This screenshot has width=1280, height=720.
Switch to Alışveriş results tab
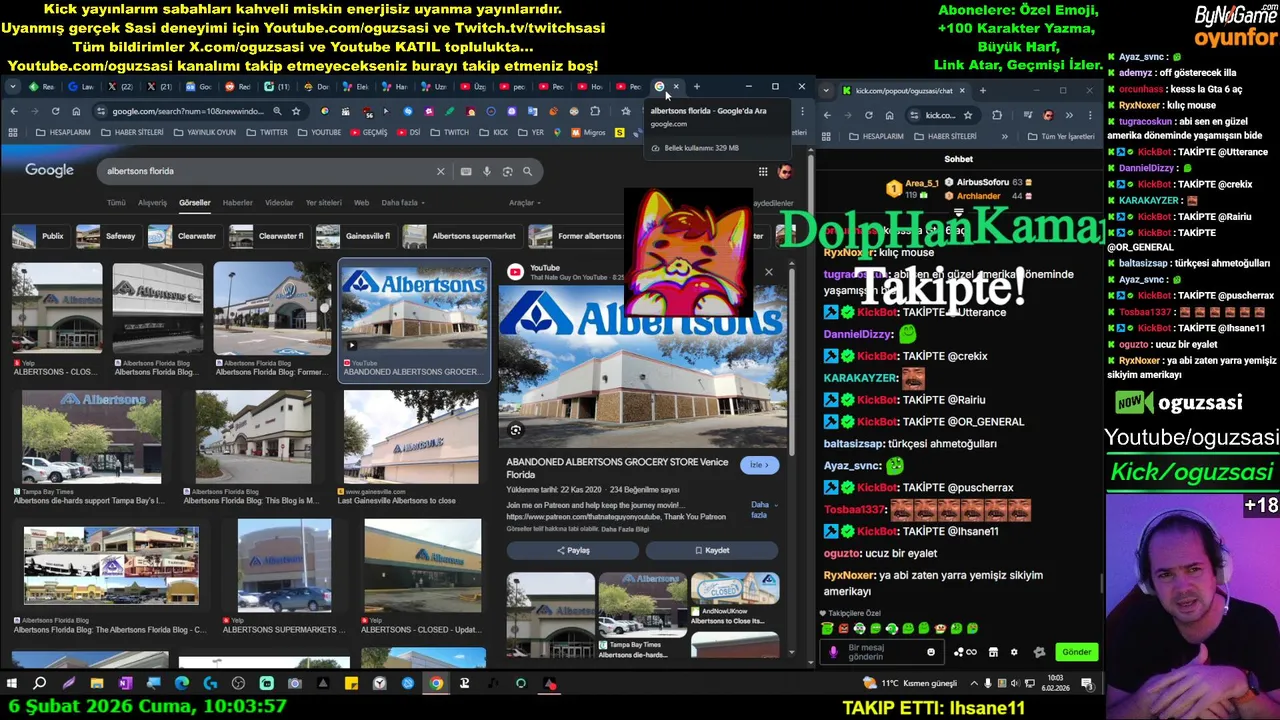pyautogui.click(x=152, y=203)
